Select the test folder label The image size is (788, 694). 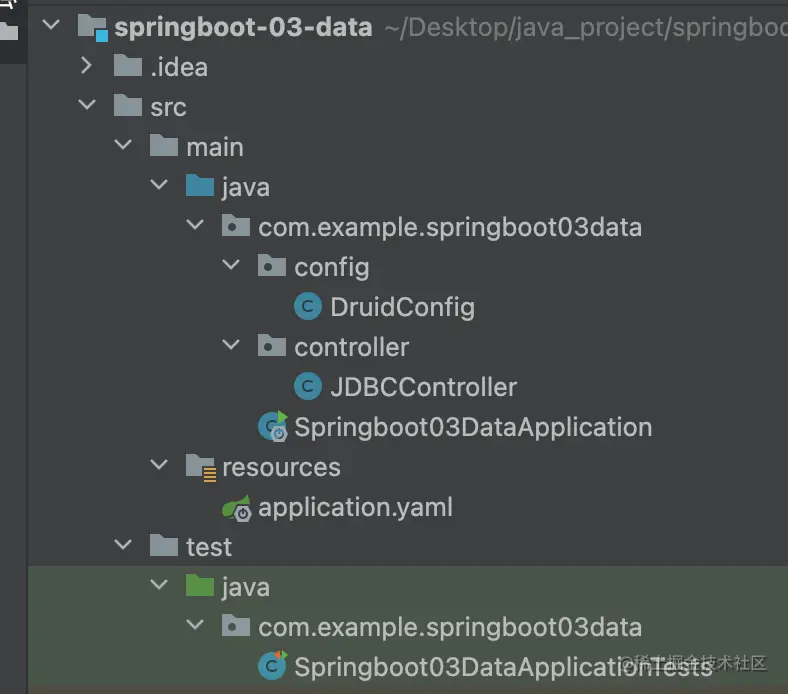coord(209,547)
